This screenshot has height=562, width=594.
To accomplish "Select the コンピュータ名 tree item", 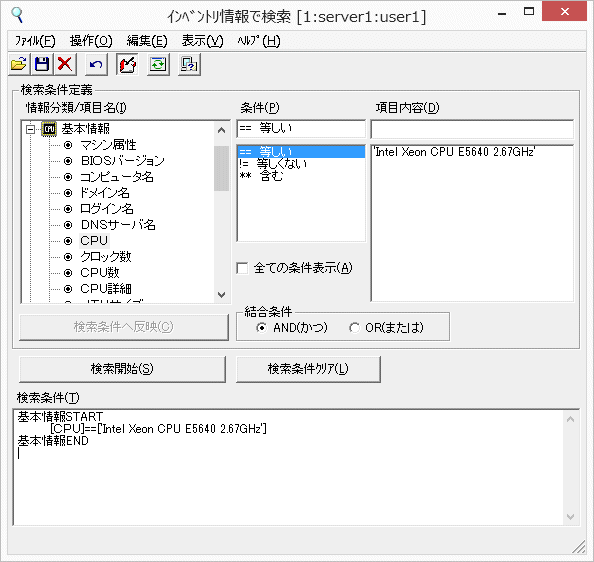I will coord(117,177).
